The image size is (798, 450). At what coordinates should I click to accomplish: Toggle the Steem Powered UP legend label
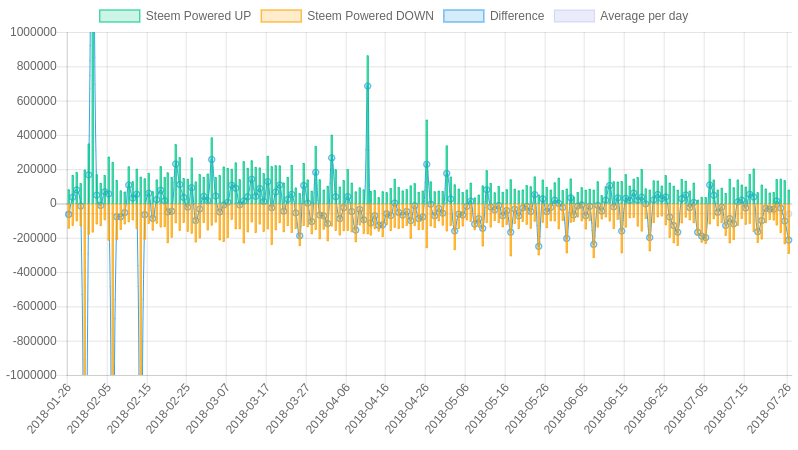point(198,16)
